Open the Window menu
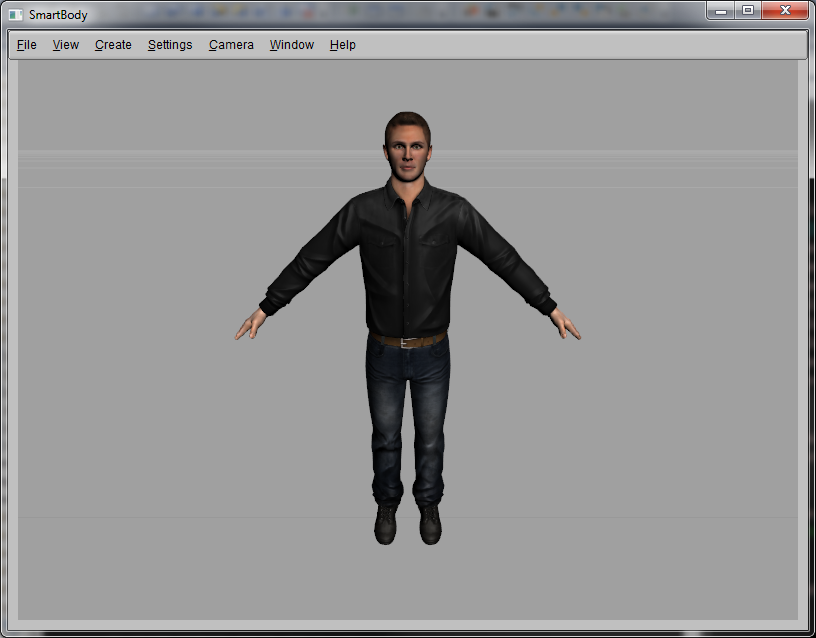 pyautogui.click(x=291, y=45)
